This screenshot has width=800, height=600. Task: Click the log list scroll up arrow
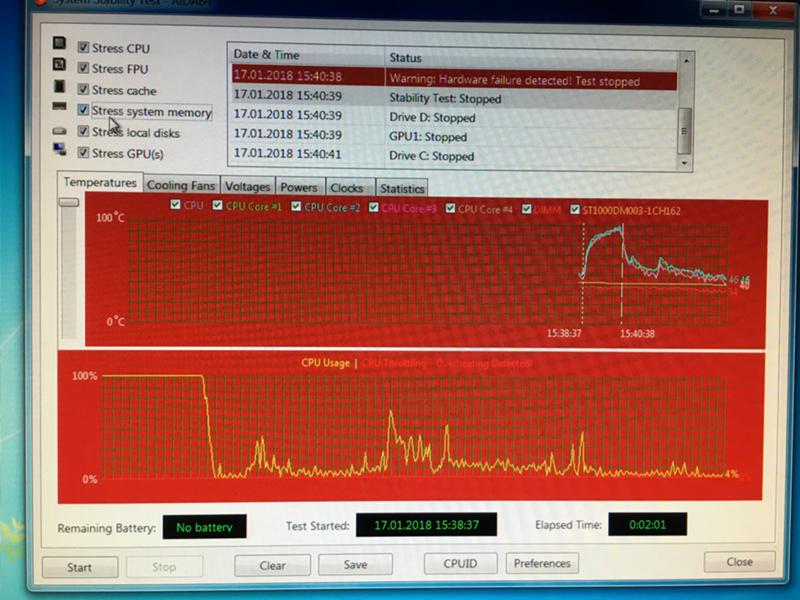click(686, 61)
